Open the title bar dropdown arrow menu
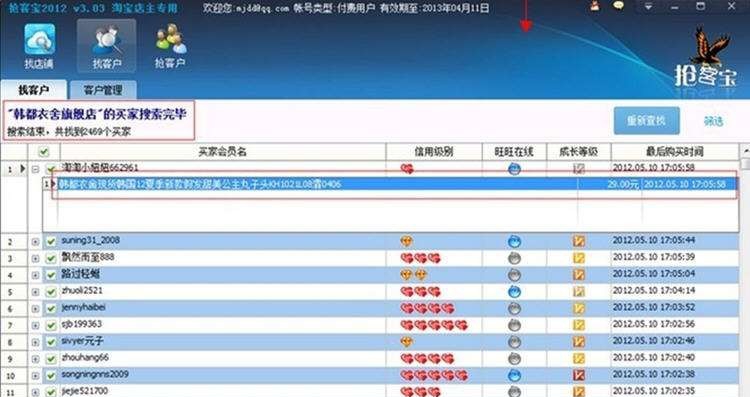 coord(649,7)
